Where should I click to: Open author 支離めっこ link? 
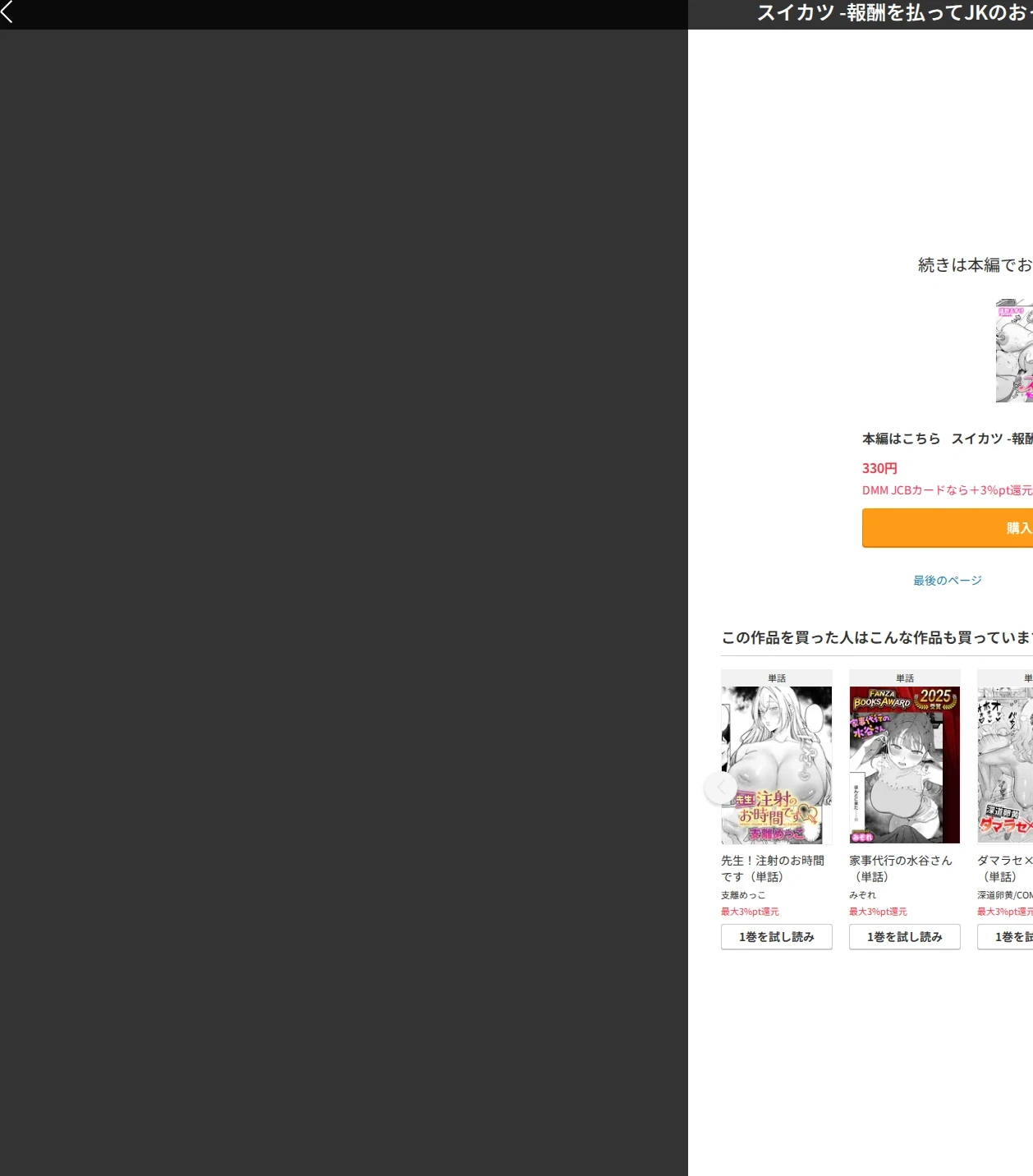click(743, 895)
